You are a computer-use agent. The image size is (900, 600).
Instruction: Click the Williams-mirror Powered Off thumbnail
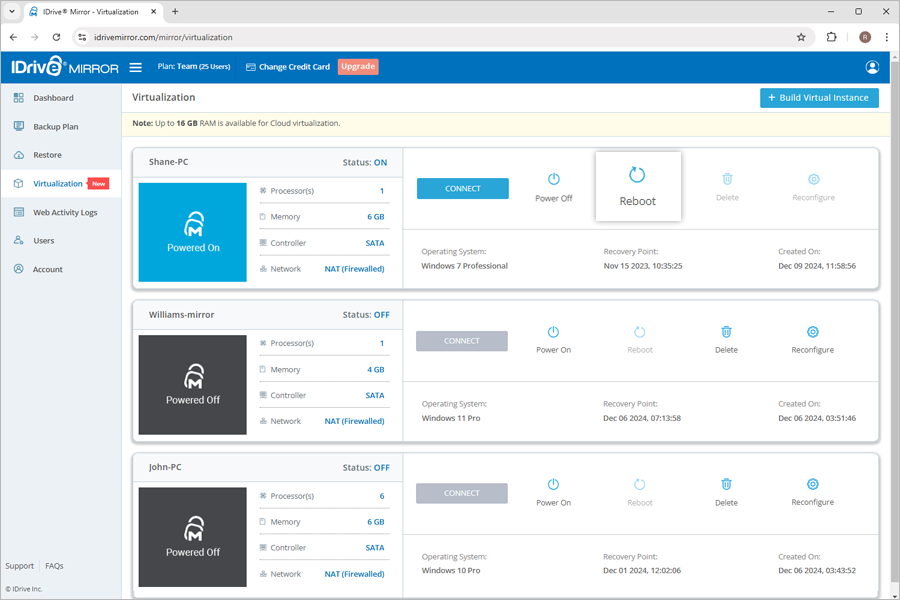click(x=193, y=385)
